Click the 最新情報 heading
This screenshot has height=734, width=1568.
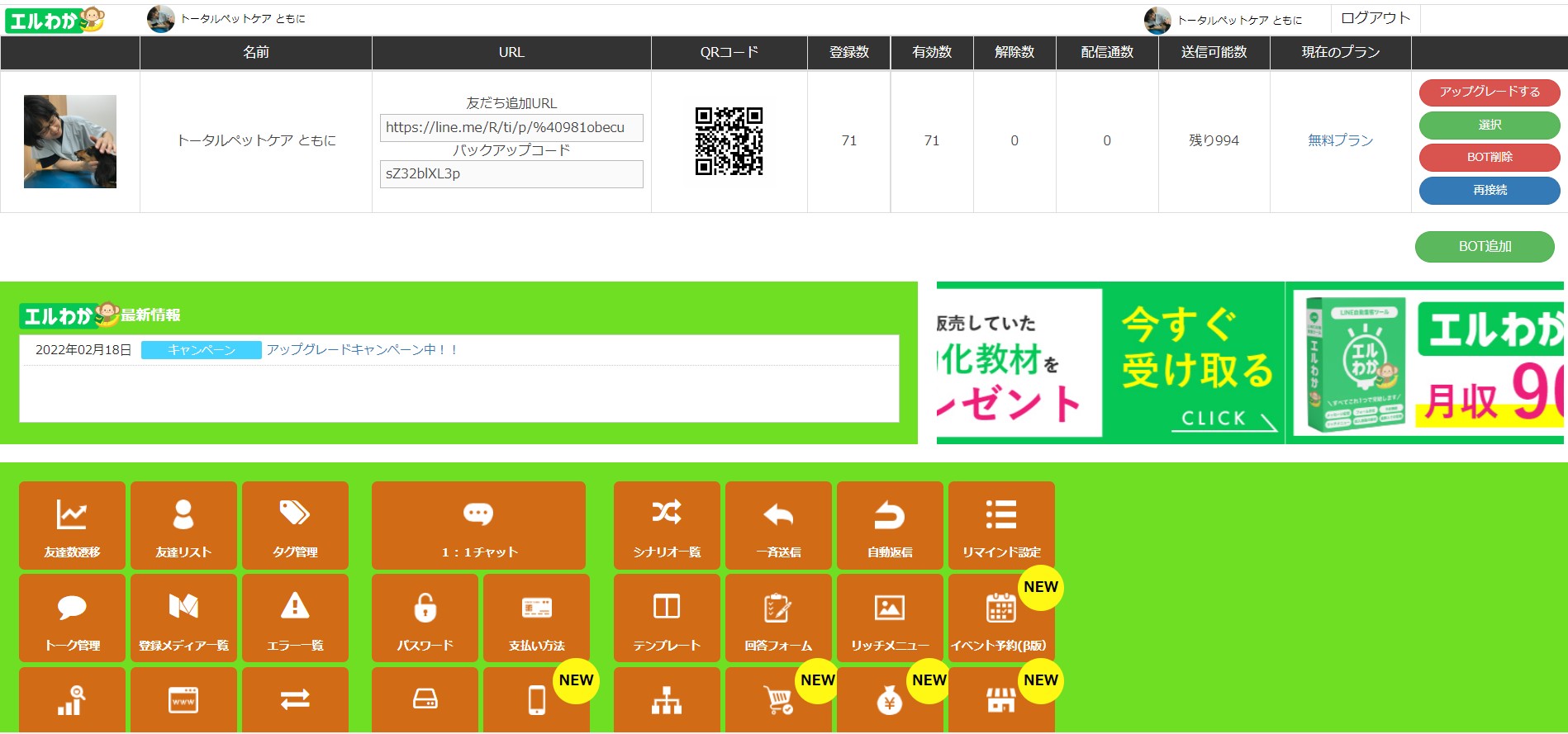click(150, 315)
